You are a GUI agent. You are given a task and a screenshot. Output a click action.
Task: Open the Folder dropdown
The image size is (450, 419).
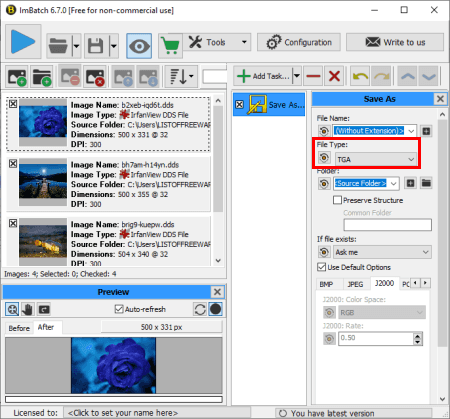tap(393, 183)
